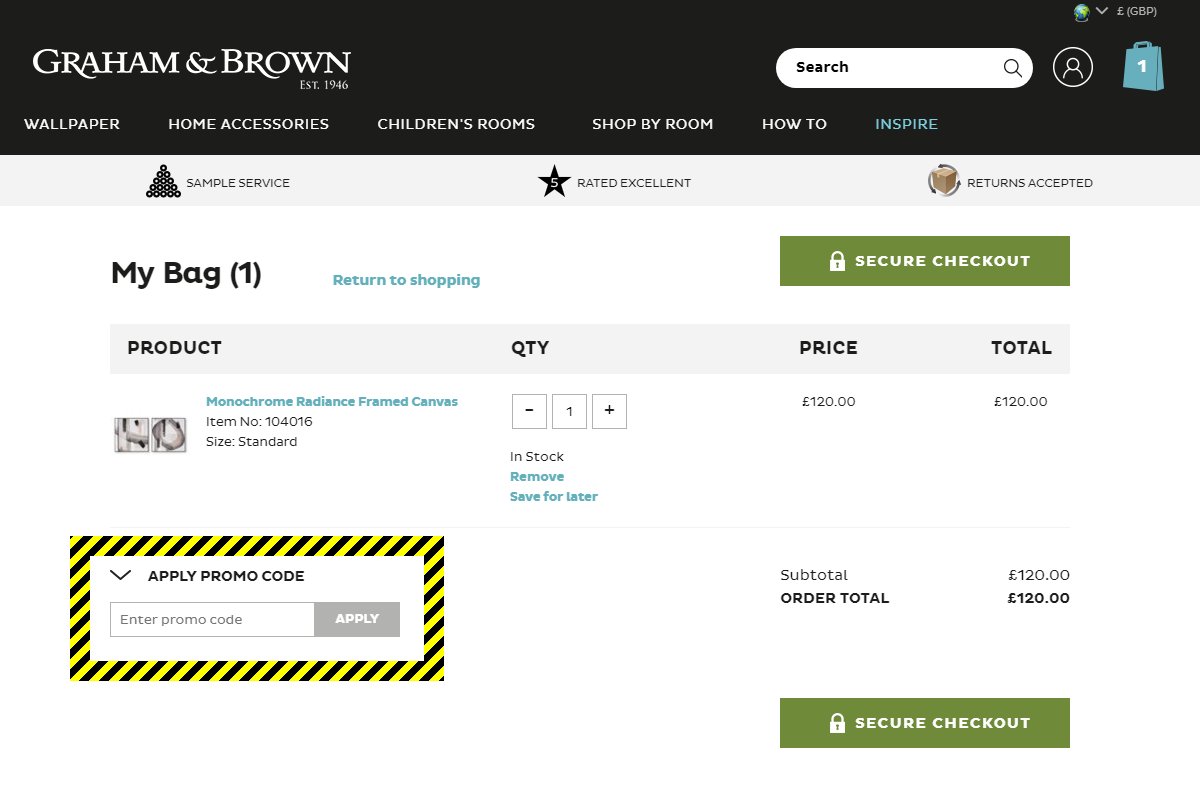The width and height of the screenshot is (1200, 800).
Task: Click the Returns Accepted box icon
Action: [x=944, y=181]
